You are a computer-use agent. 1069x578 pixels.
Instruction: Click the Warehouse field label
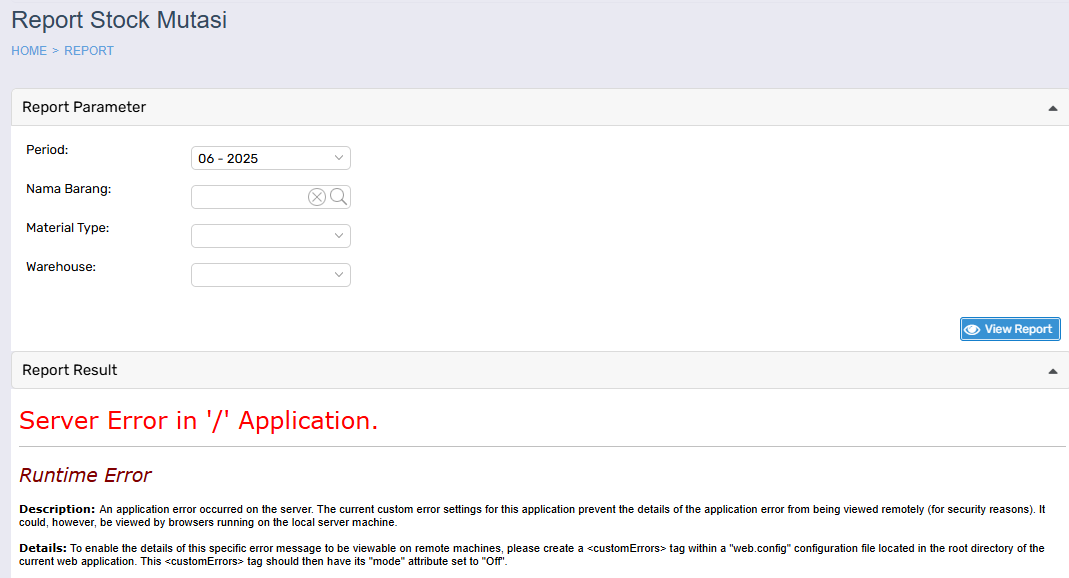[x=61, y=267]
